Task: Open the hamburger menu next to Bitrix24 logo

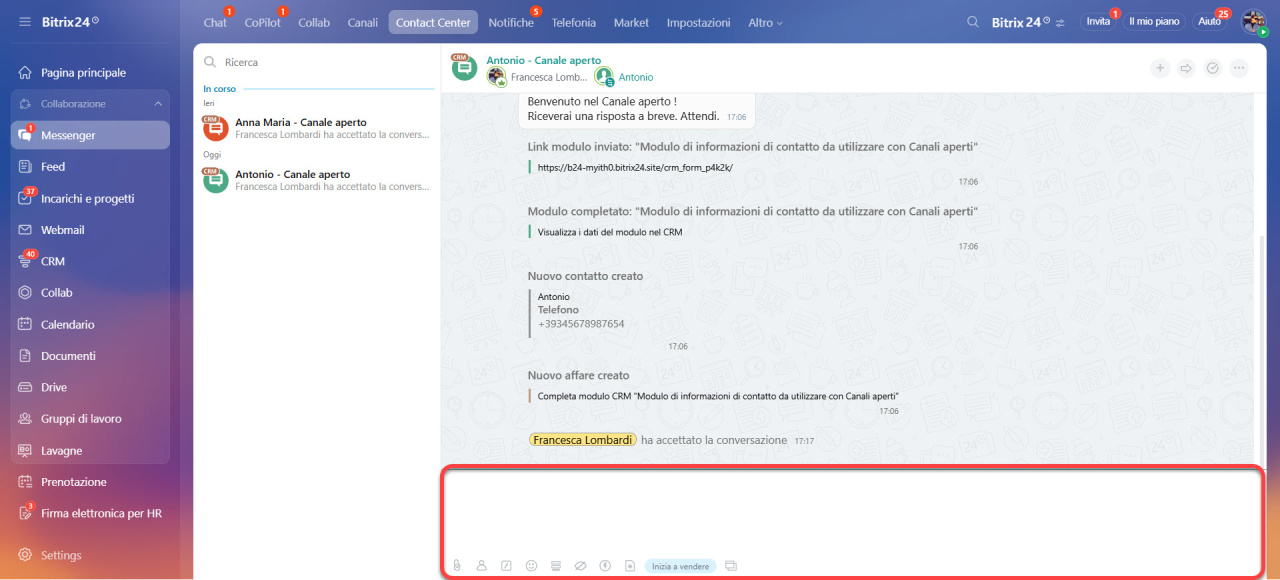Action: 24,21
